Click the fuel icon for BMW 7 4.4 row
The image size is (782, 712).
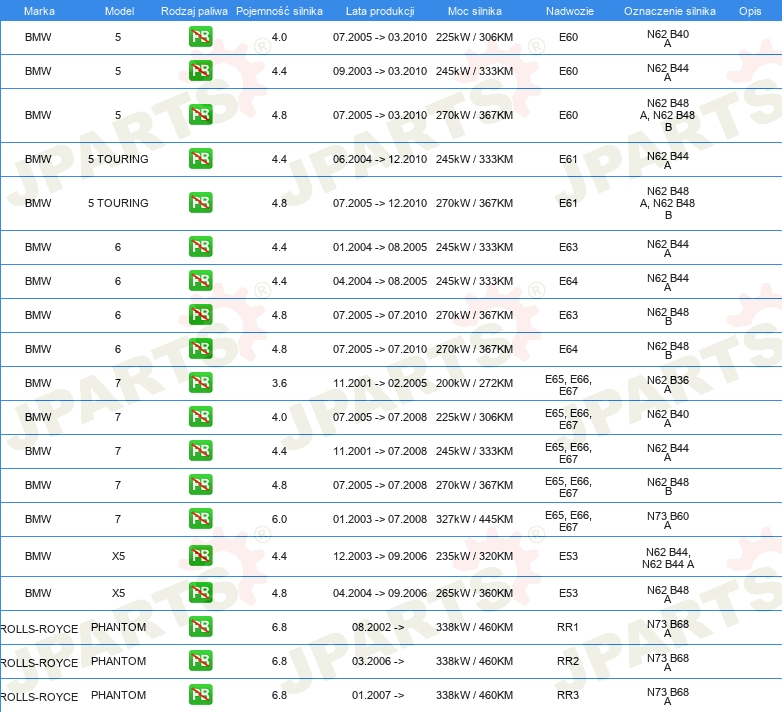click(x=200, y=451)
